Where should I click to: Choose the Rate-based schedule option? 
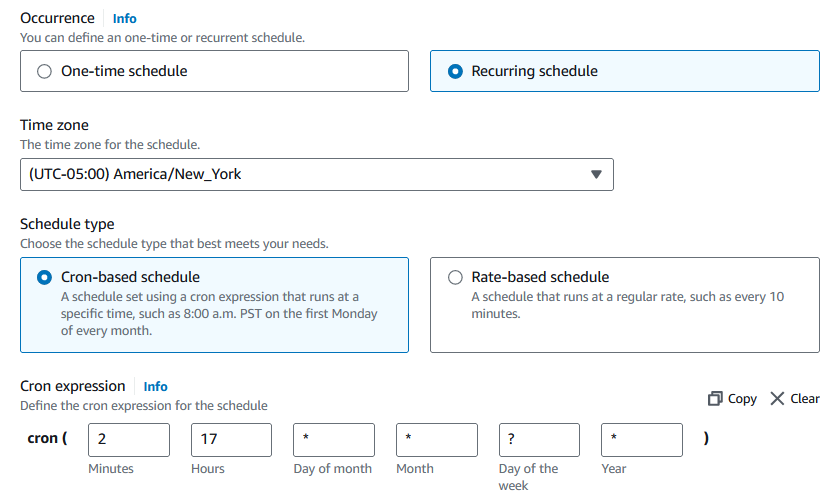(456, 277)
